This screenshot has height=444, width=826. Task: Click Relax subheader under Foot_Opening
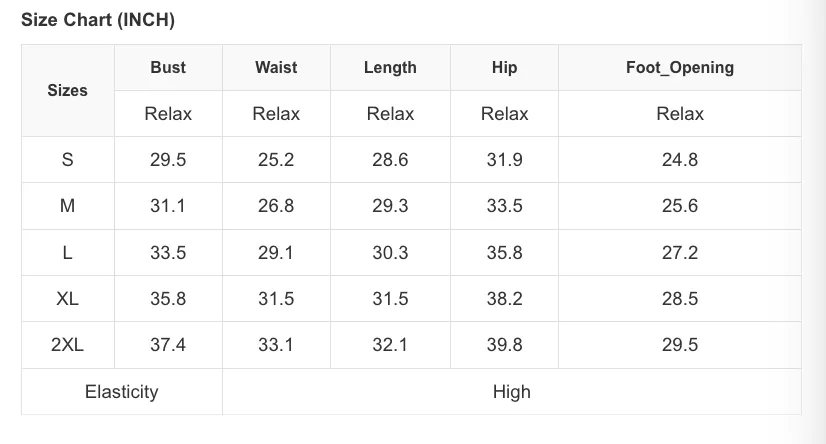[x=680, y=114]
